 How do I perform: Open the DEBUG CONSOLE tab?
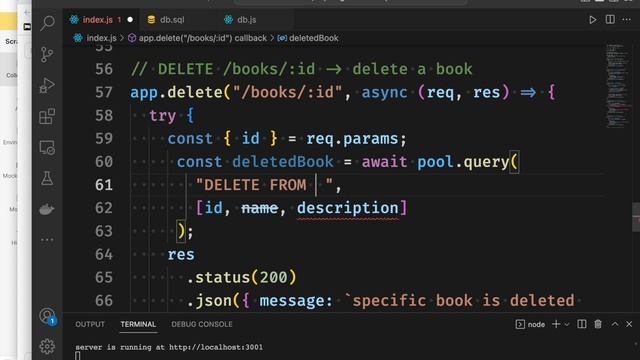coord(202,324)
